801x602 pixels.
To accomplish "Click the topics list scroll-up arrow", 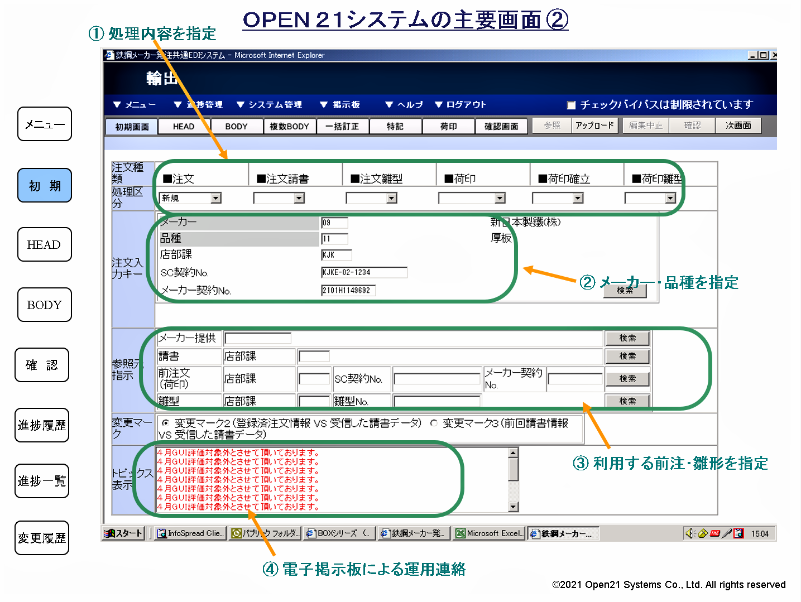I will (x=513, y=453).
